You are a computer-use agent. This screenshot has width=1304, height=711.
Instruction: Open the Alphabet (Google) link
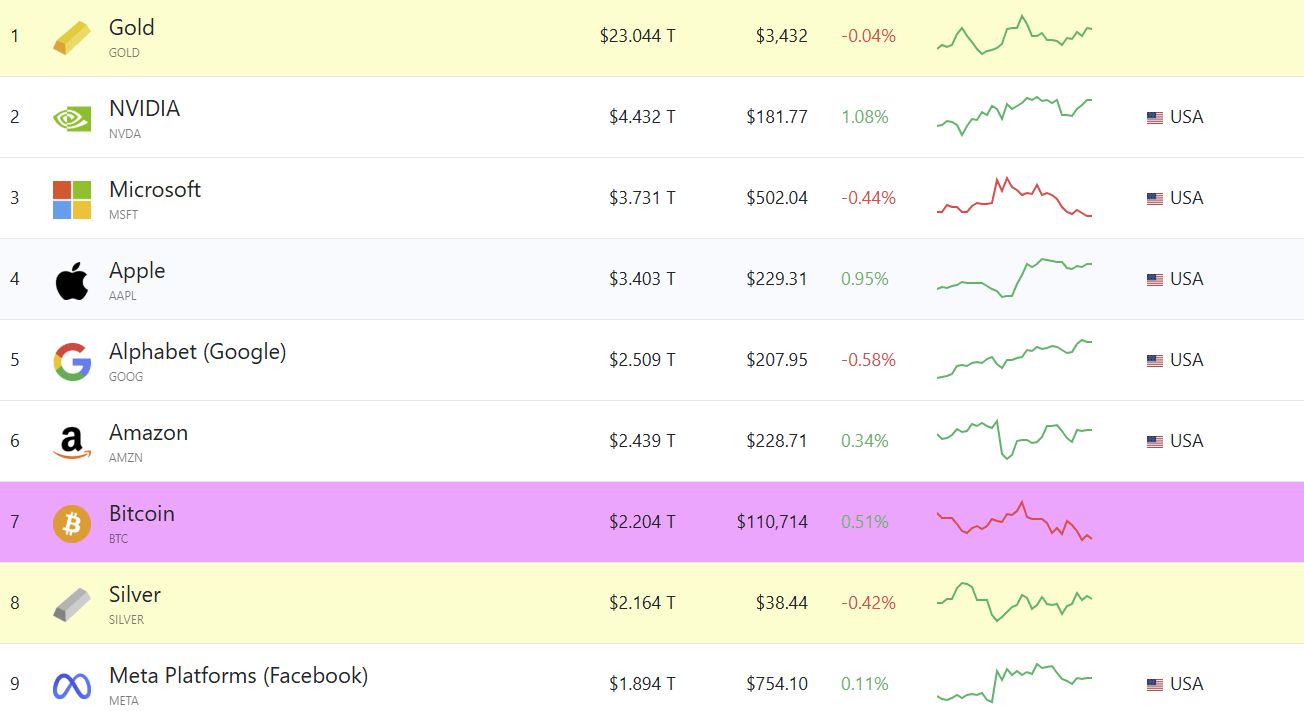[197, 352]
